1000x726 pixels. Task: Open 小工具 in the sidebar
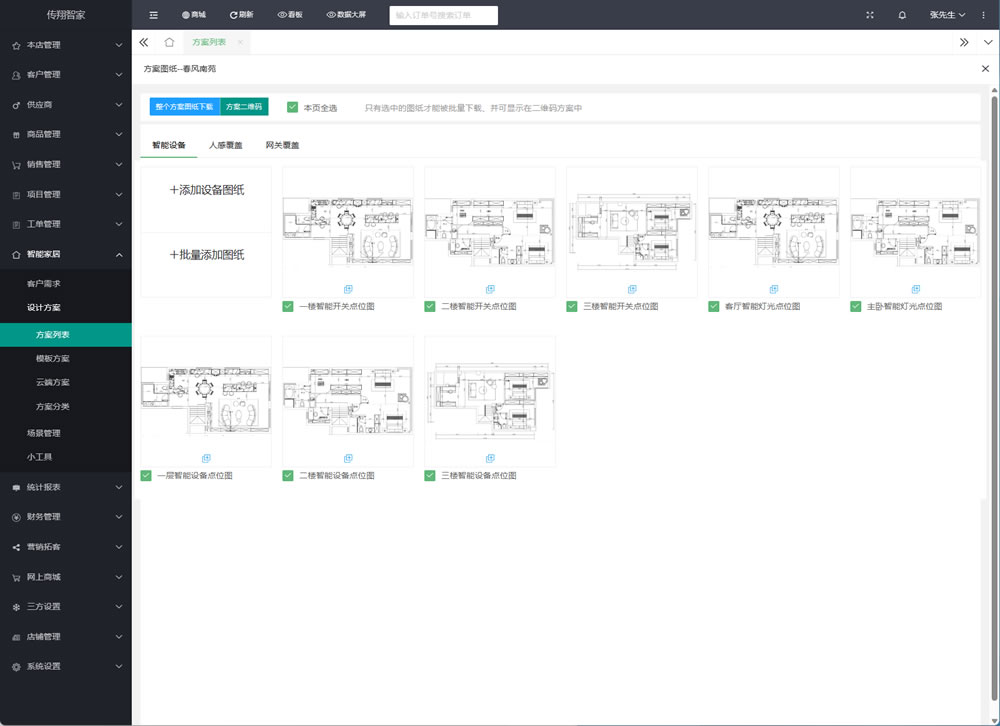point(66,457)
